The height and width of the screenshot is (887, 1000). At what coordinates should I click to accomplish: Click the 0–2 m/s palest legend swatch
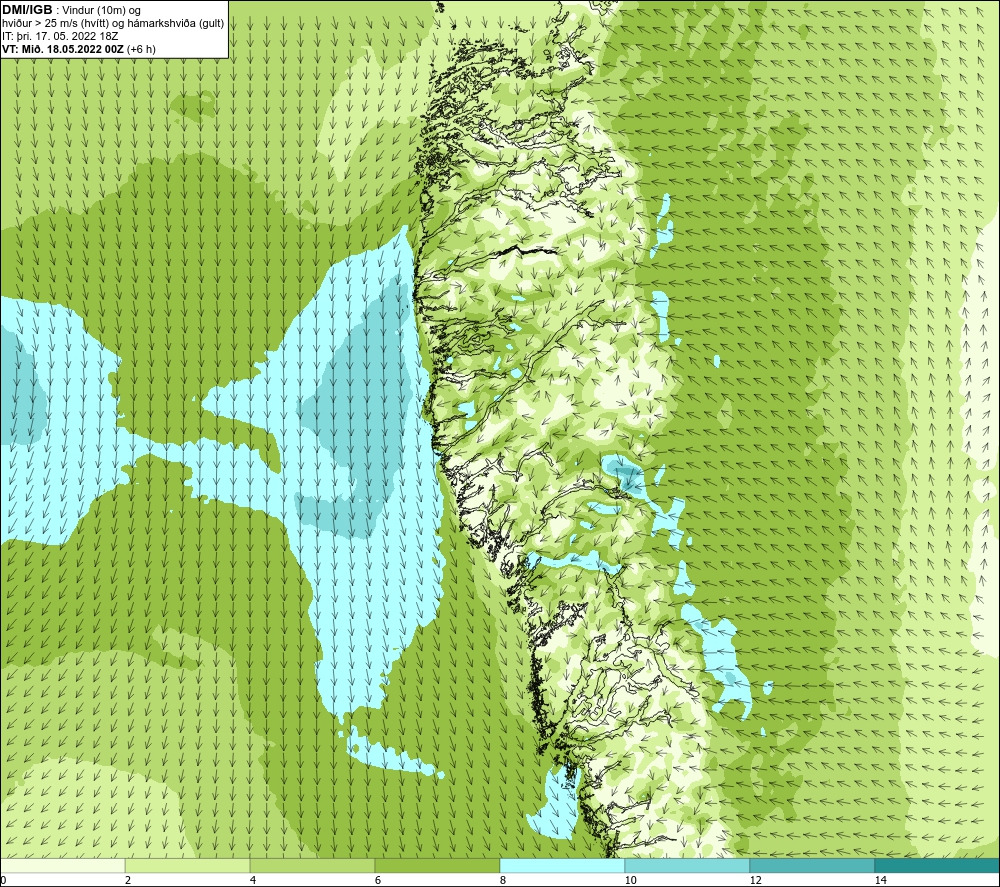point(62,865)
